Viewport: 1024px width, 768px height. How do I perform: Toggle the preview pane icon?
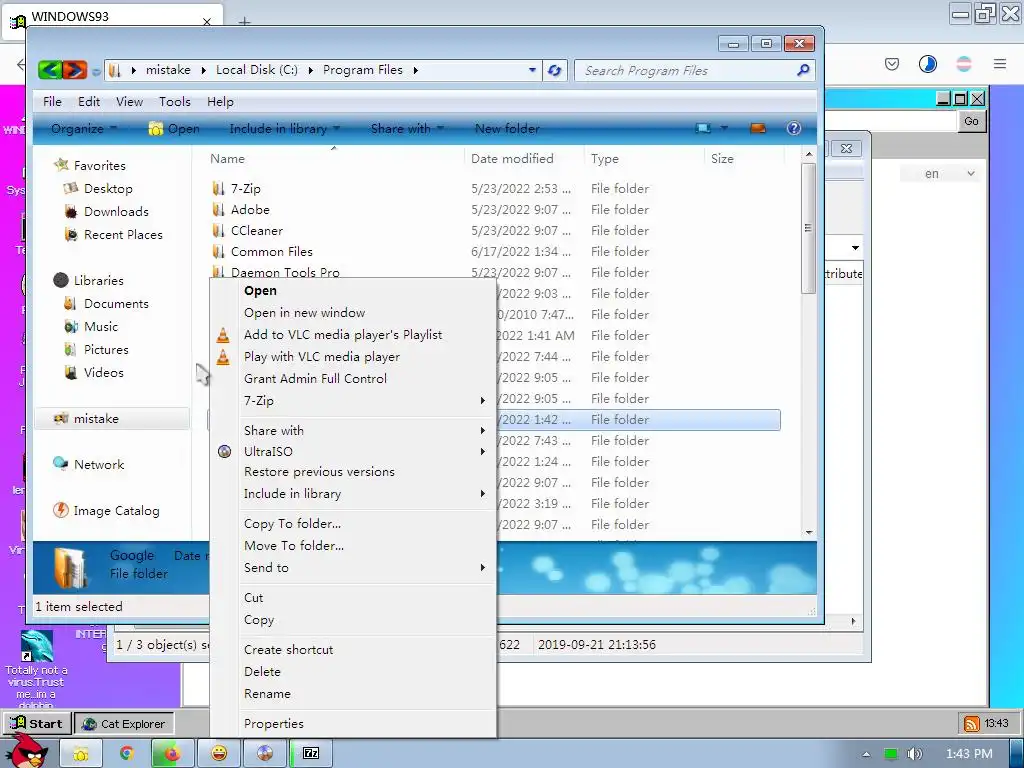(x=758, y=129)
